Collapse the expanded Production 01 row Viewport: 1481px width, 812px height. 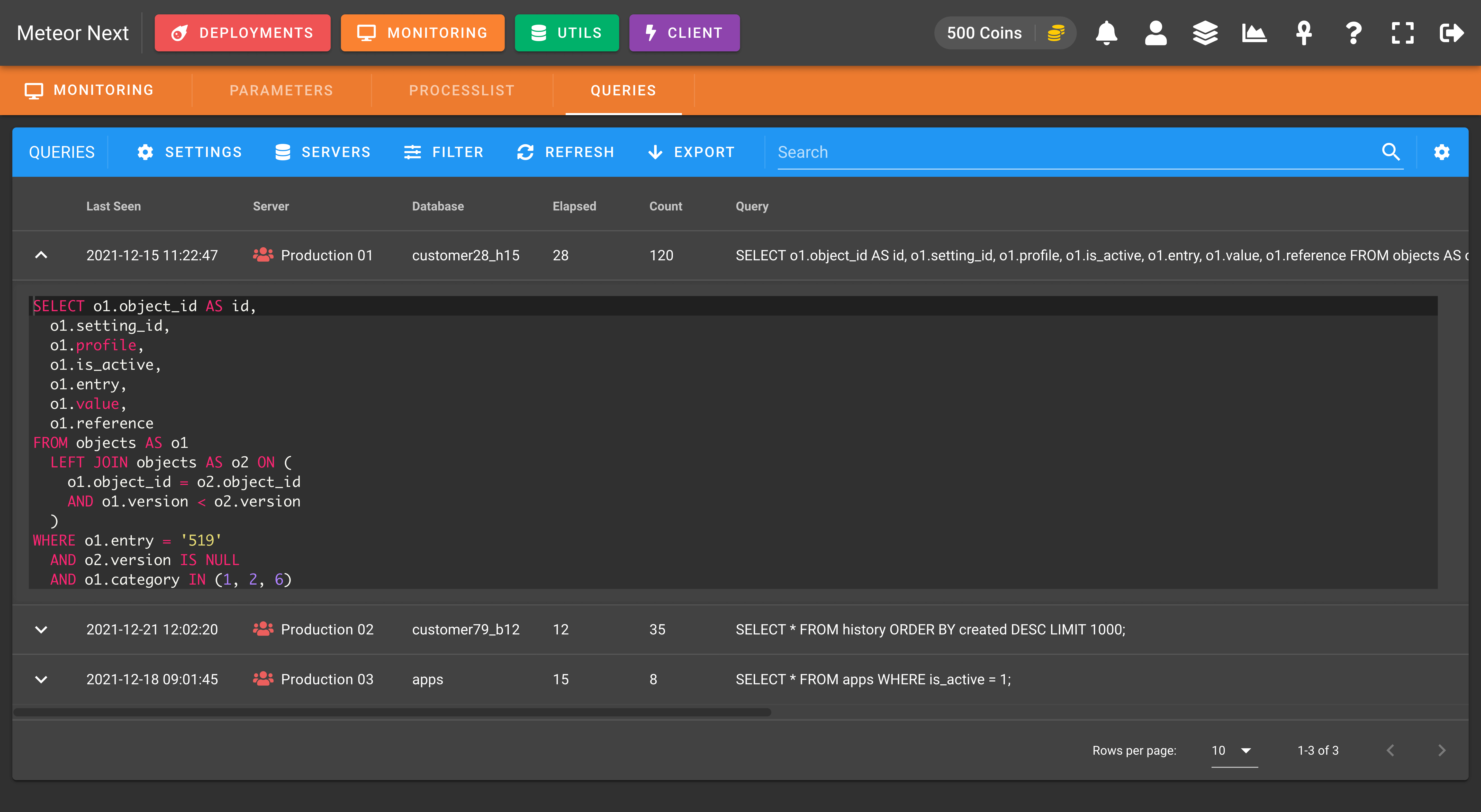[41, 255]
